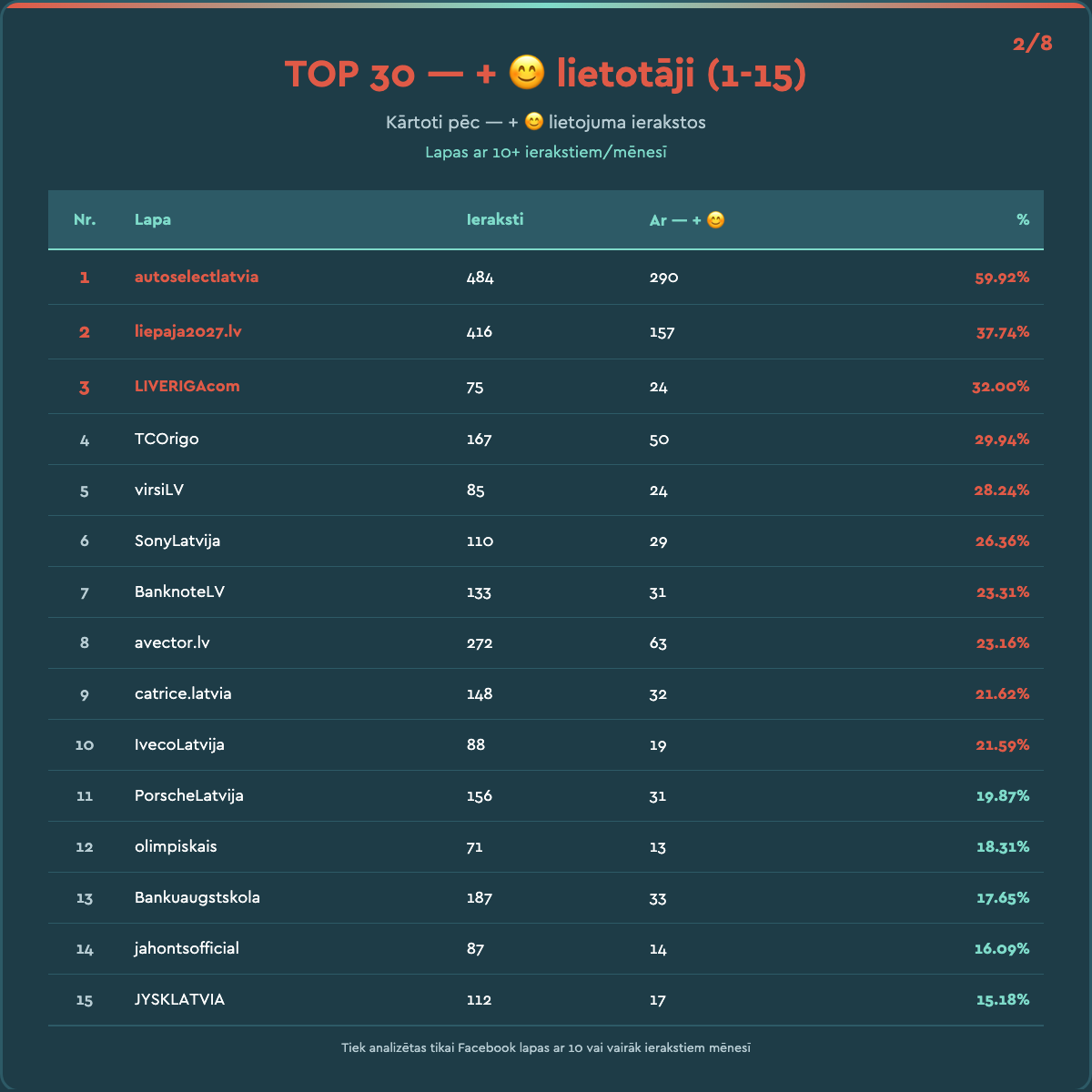Image resolution: width=1092 pixels, height=1092 pixels.
Task: Click the TCOrigo row name
Action: coord(167,439)
